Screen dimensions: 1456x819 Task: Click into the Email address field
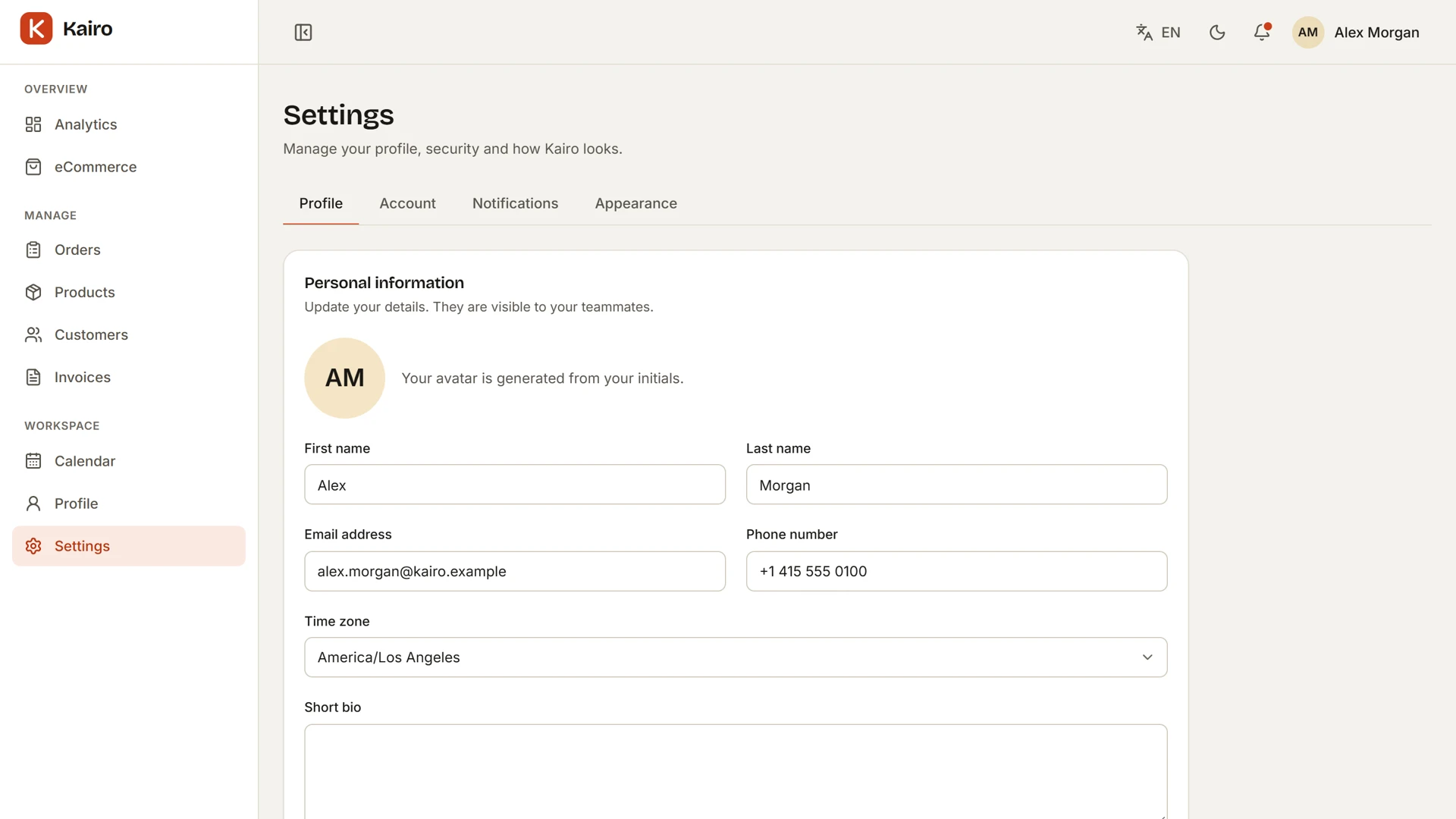[x=515, y=571]
